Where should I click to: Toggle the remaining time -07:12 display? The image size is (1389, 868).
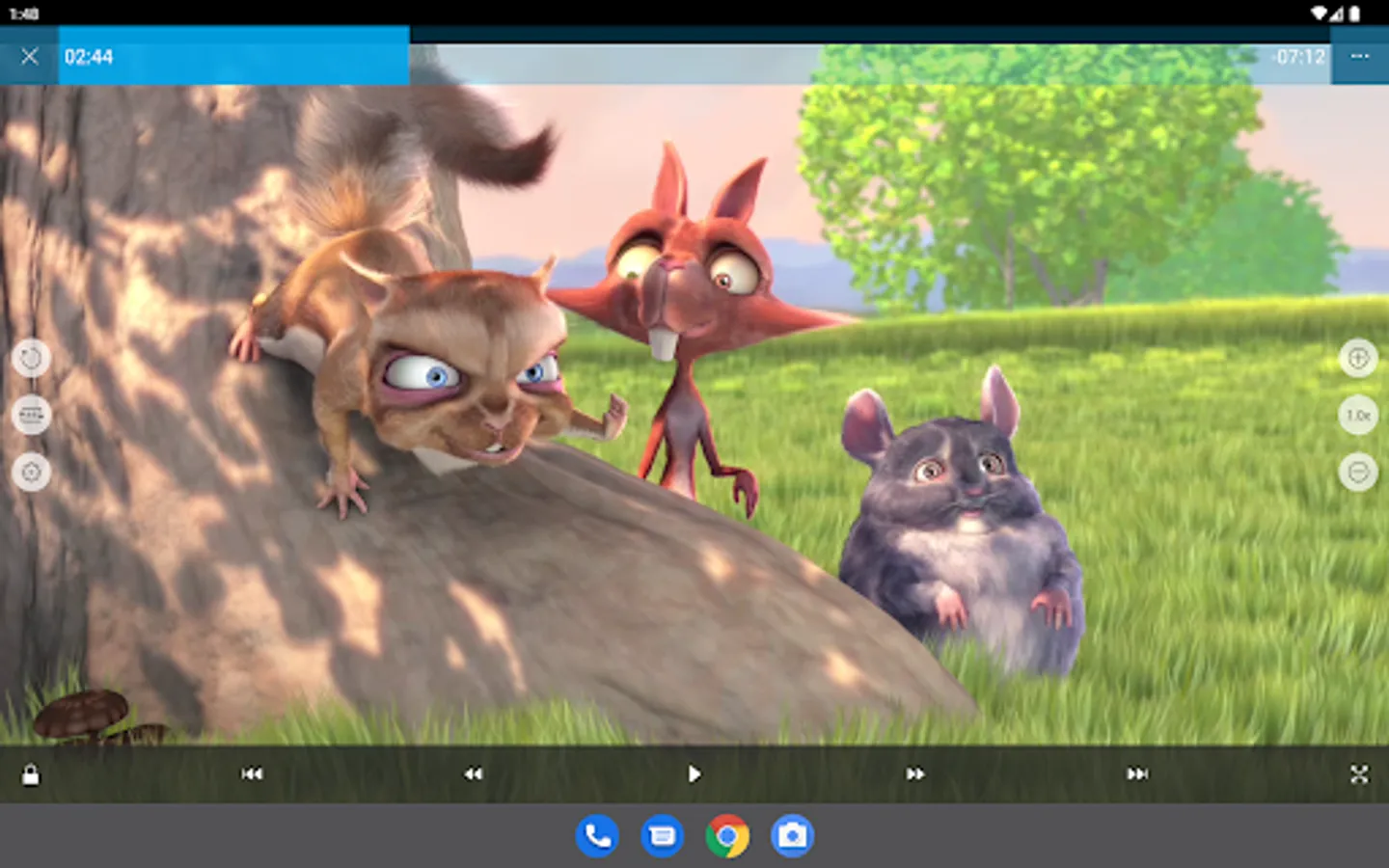tap(1299, 57)
